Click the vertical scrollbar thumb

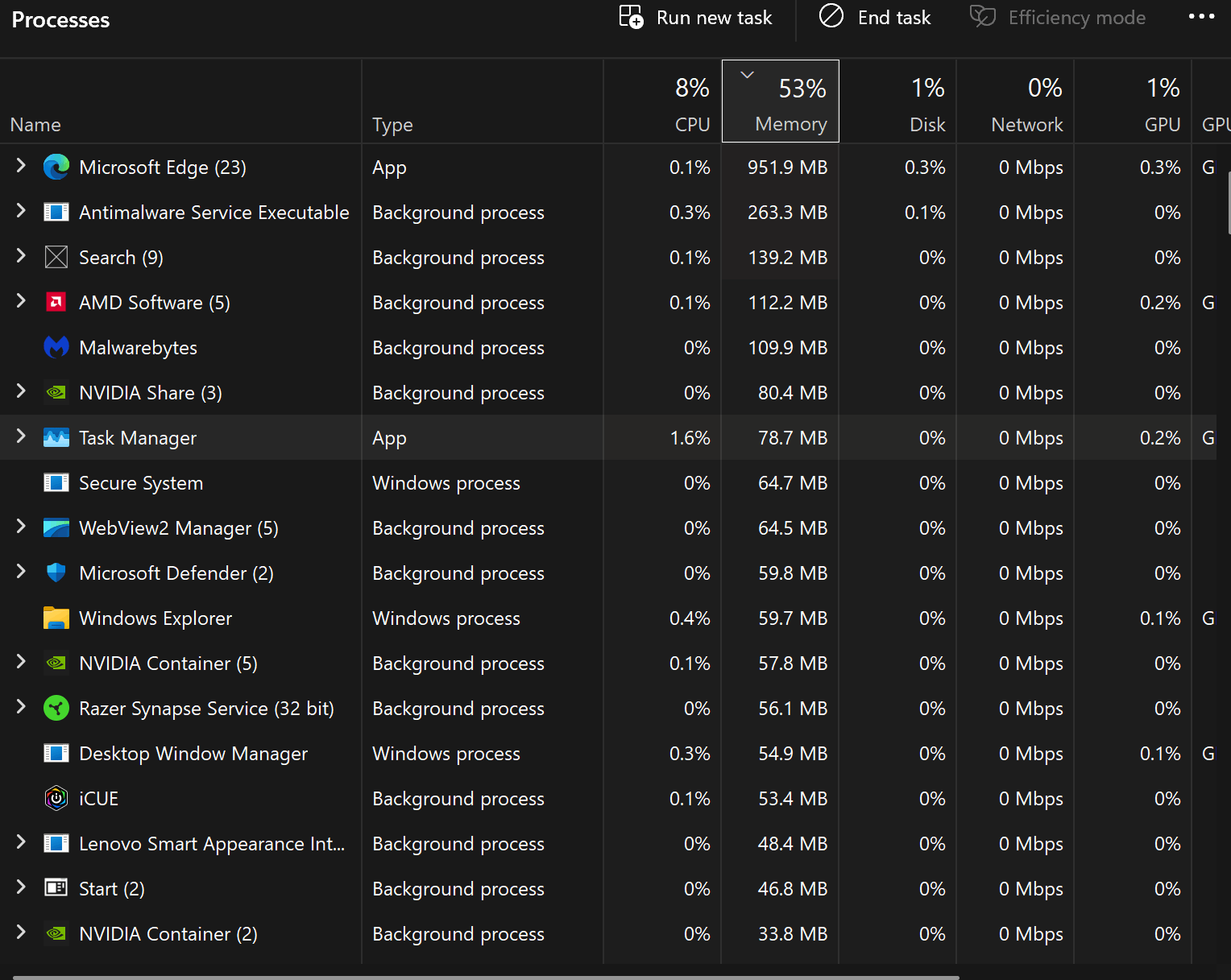click(x=1229, y=202)
